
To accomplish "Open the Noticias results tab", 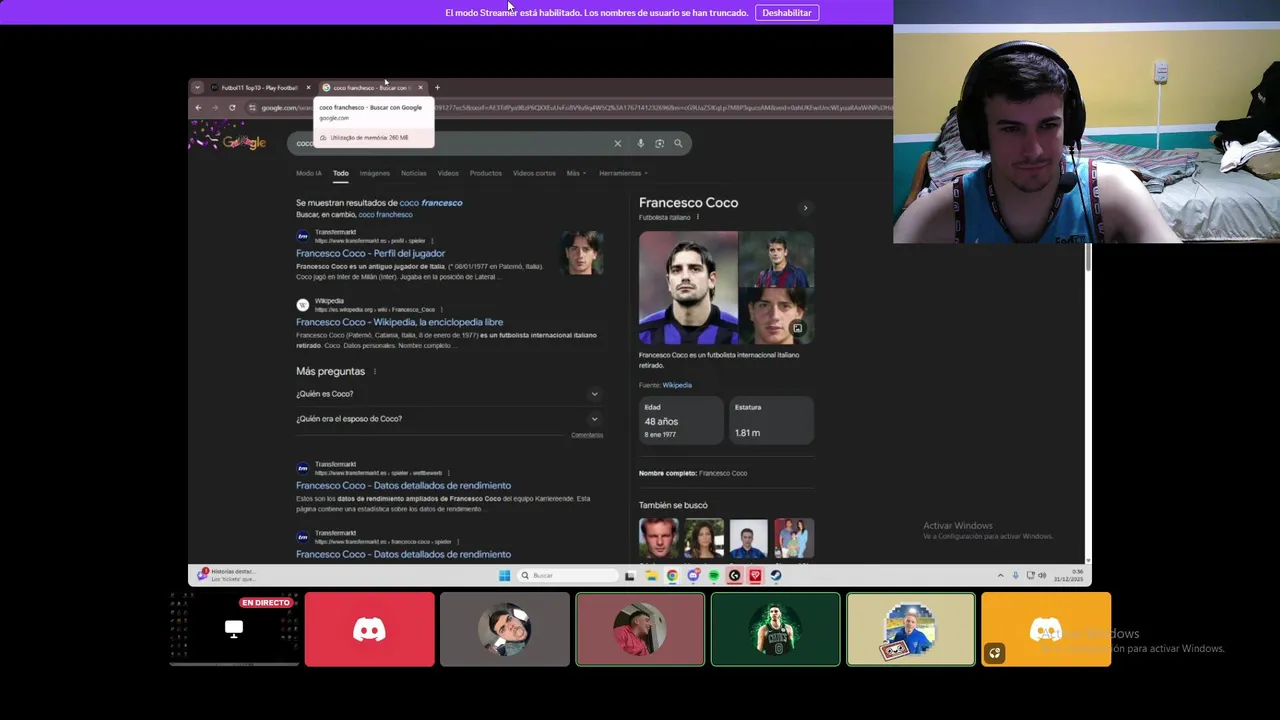I will pos(414,173).
